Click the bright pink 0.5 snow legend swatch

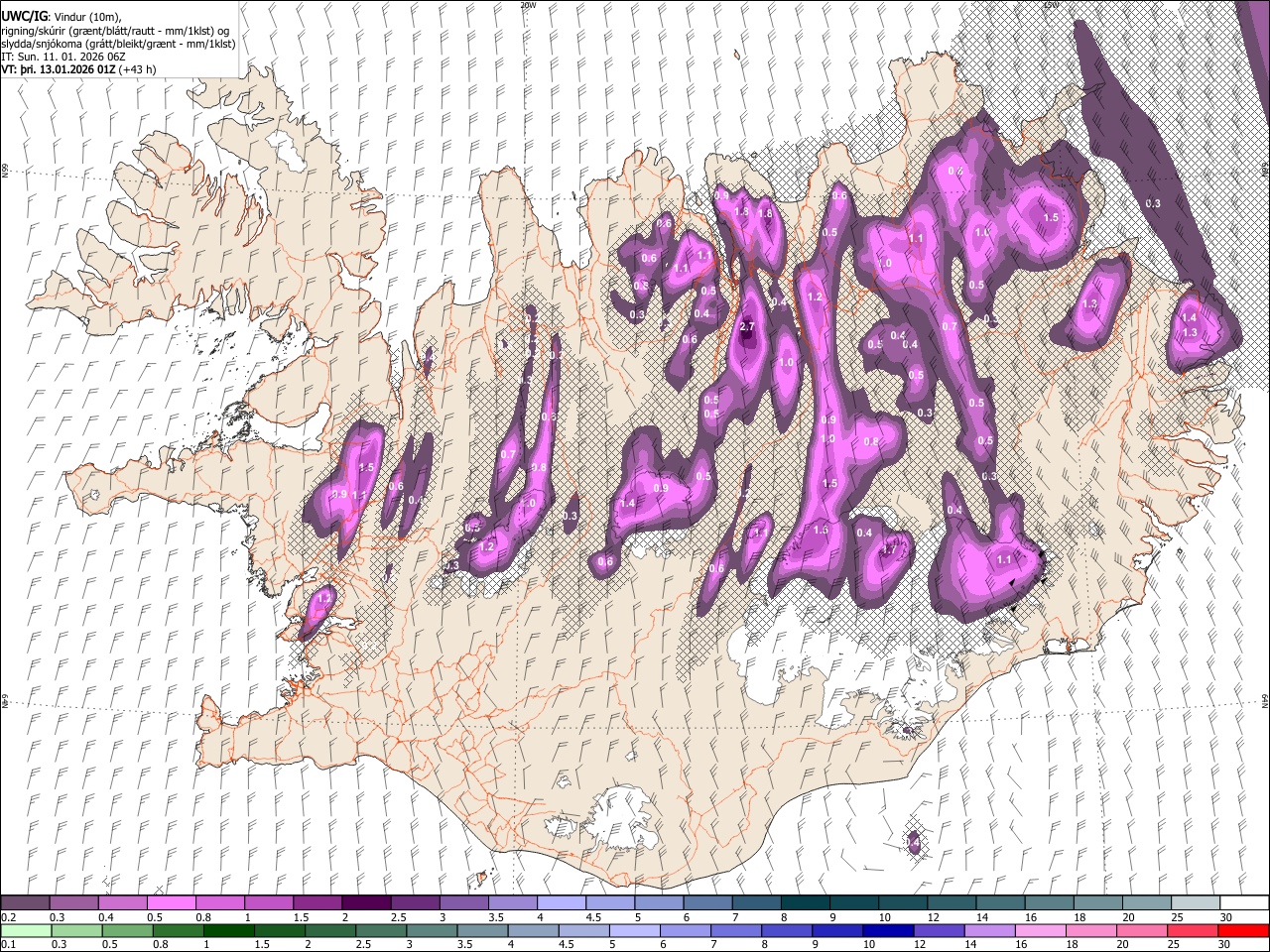pos(172,902)
